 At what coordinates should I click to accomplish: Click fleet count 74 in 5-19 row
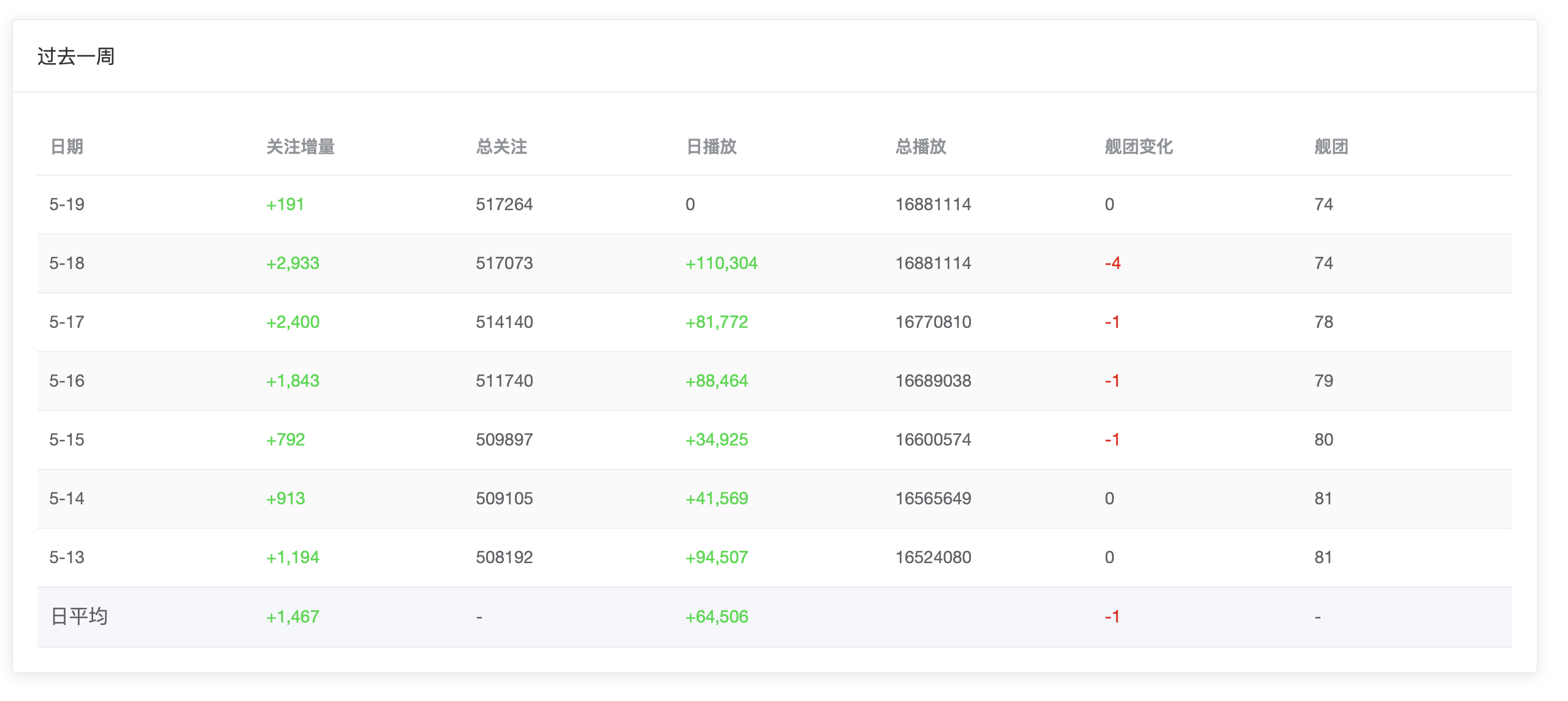pyautogui.click(x=1323, y=204)
